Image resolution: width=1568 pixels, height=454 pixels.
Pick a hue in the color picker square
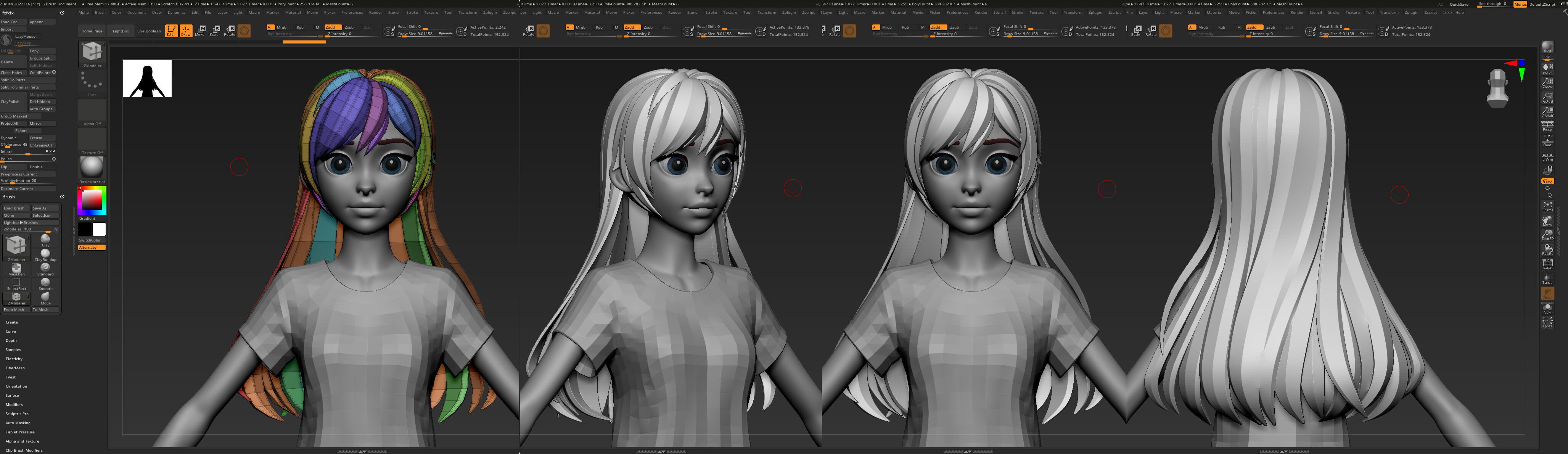(91, 200)
